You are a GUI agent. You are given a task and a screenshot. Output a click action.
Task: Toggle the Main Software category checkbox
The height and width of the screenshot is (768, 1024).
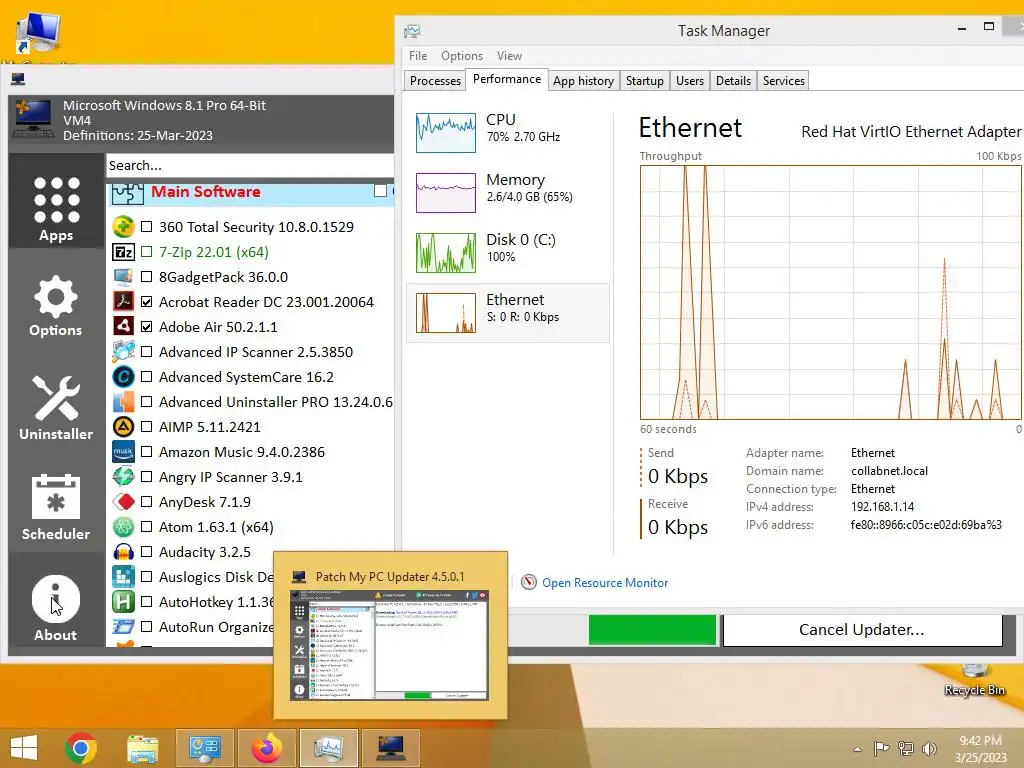coord(380,191)
